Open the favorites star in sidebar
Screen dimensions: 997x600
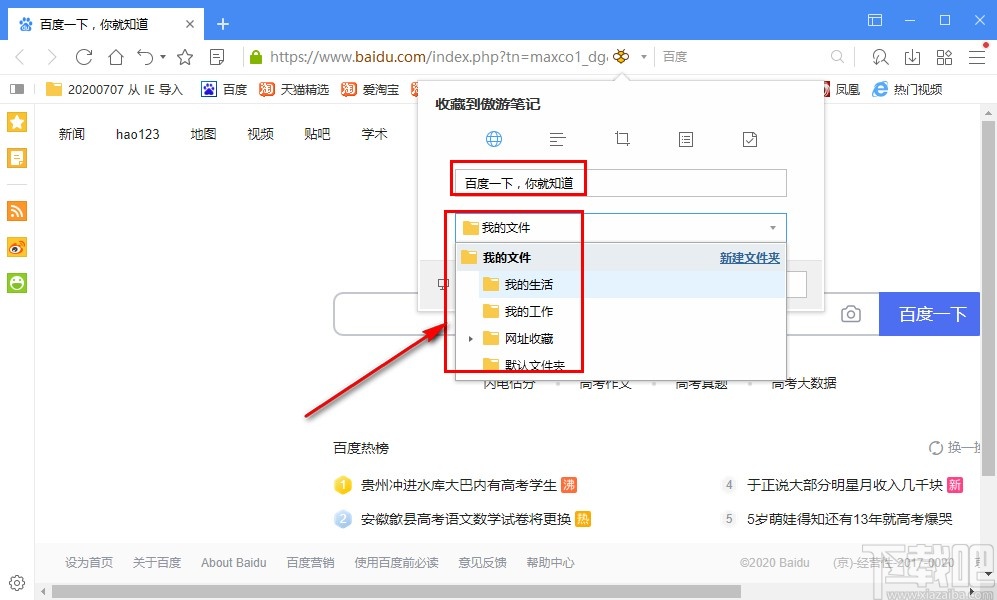17,122
